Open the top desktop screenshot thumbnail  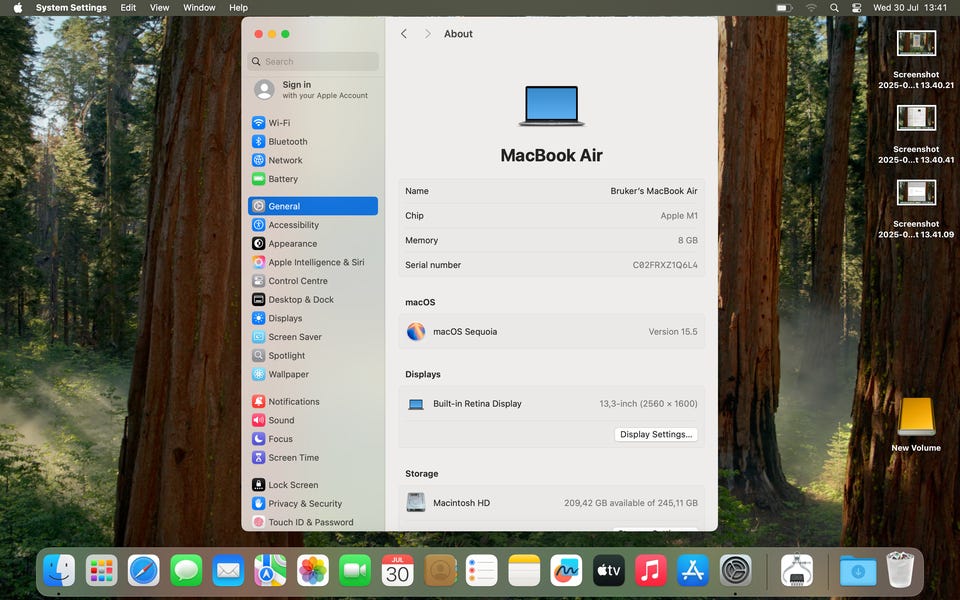[916, 43]
